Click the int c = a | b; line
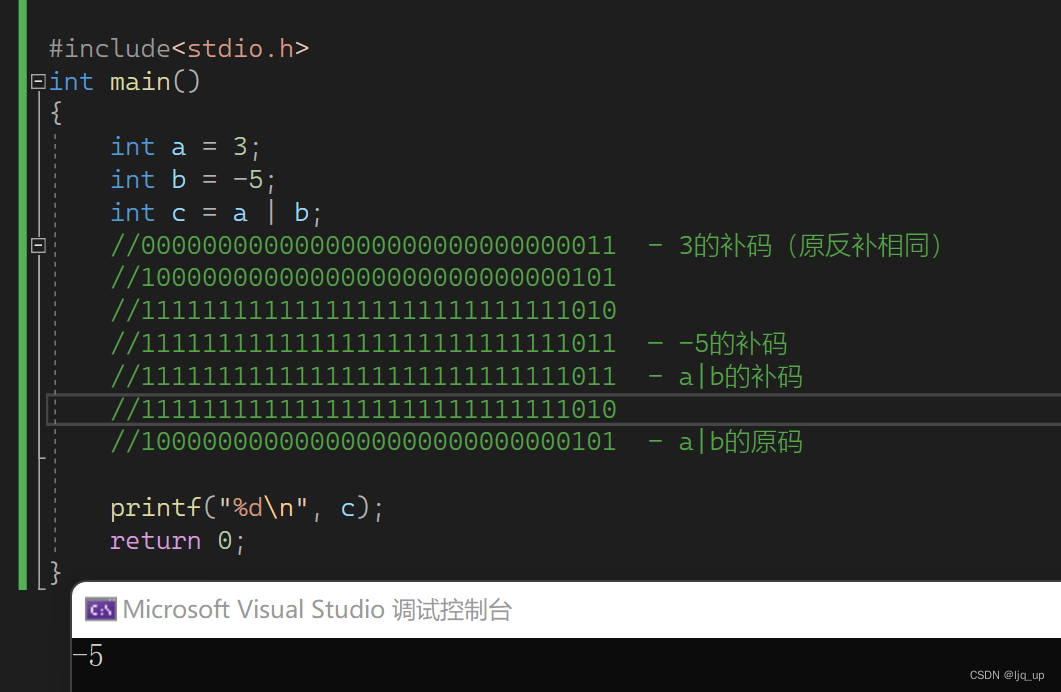This screenshot has width=1061, height=692. tap(216, 213)
